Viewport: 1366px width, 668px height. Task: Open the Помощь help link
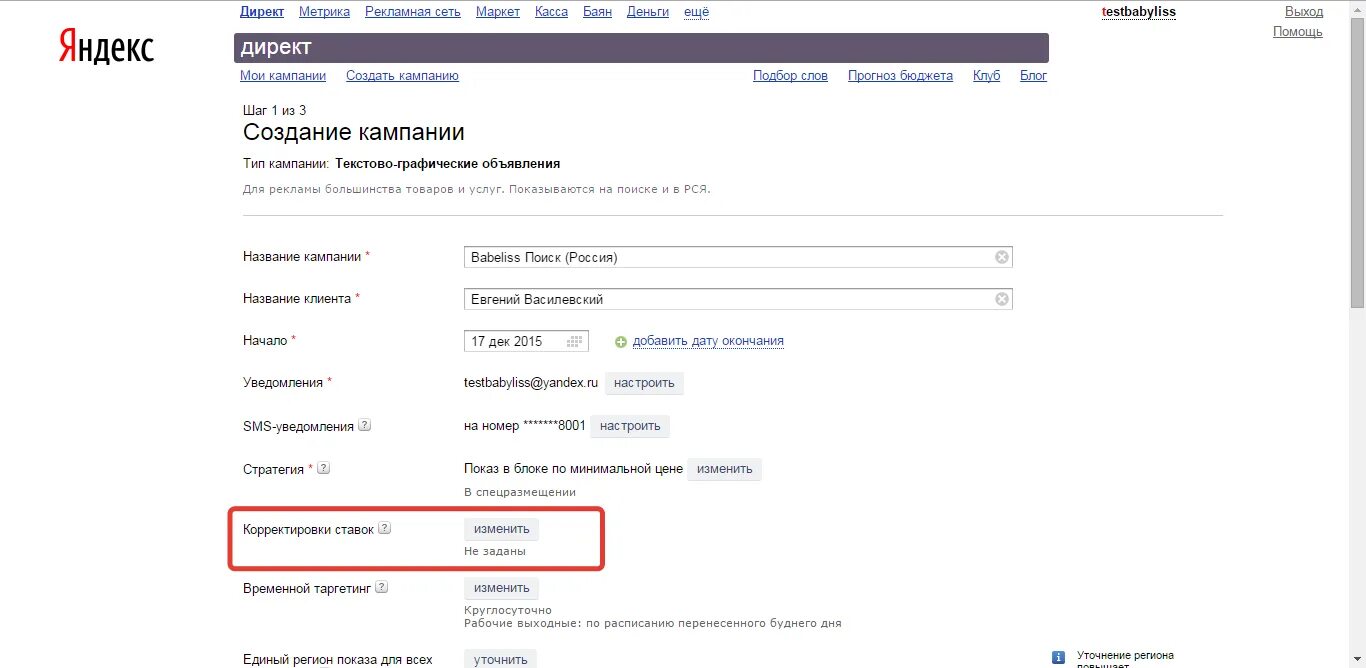click(1297, 32)
